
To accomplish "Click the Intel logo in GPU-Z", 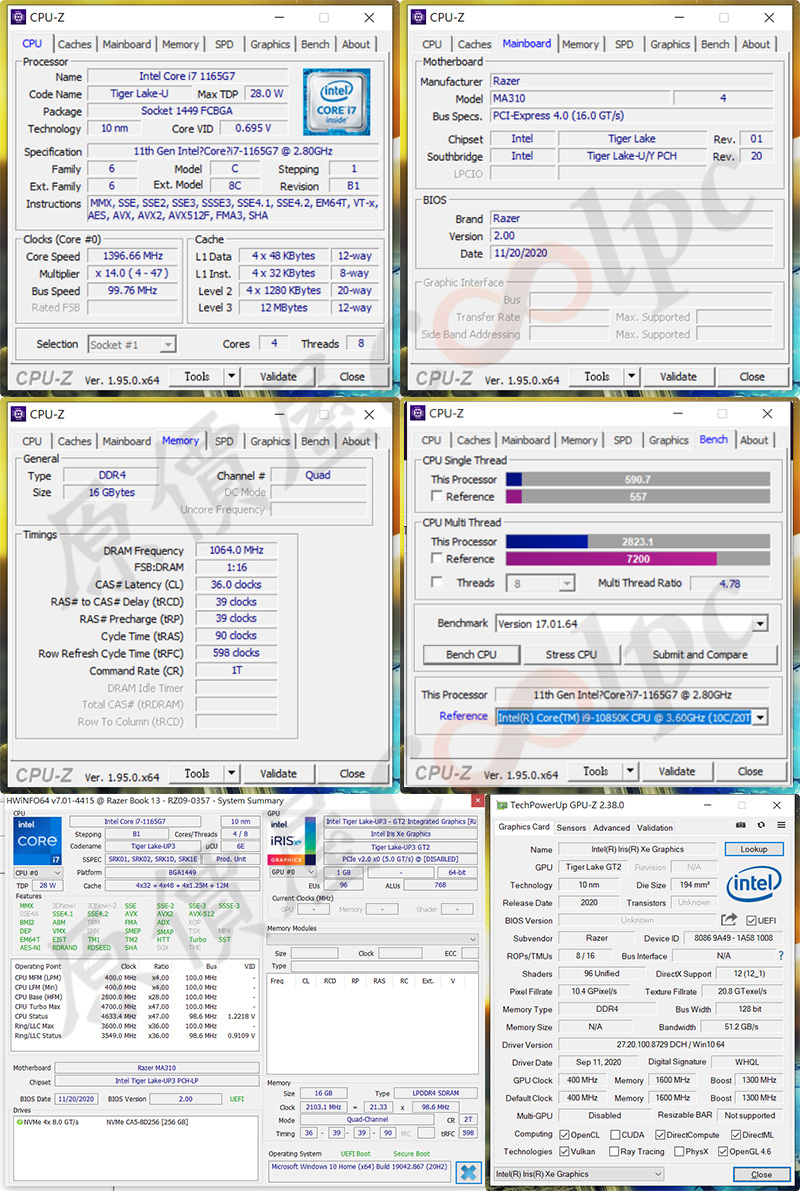I will (x=753, y=884).
